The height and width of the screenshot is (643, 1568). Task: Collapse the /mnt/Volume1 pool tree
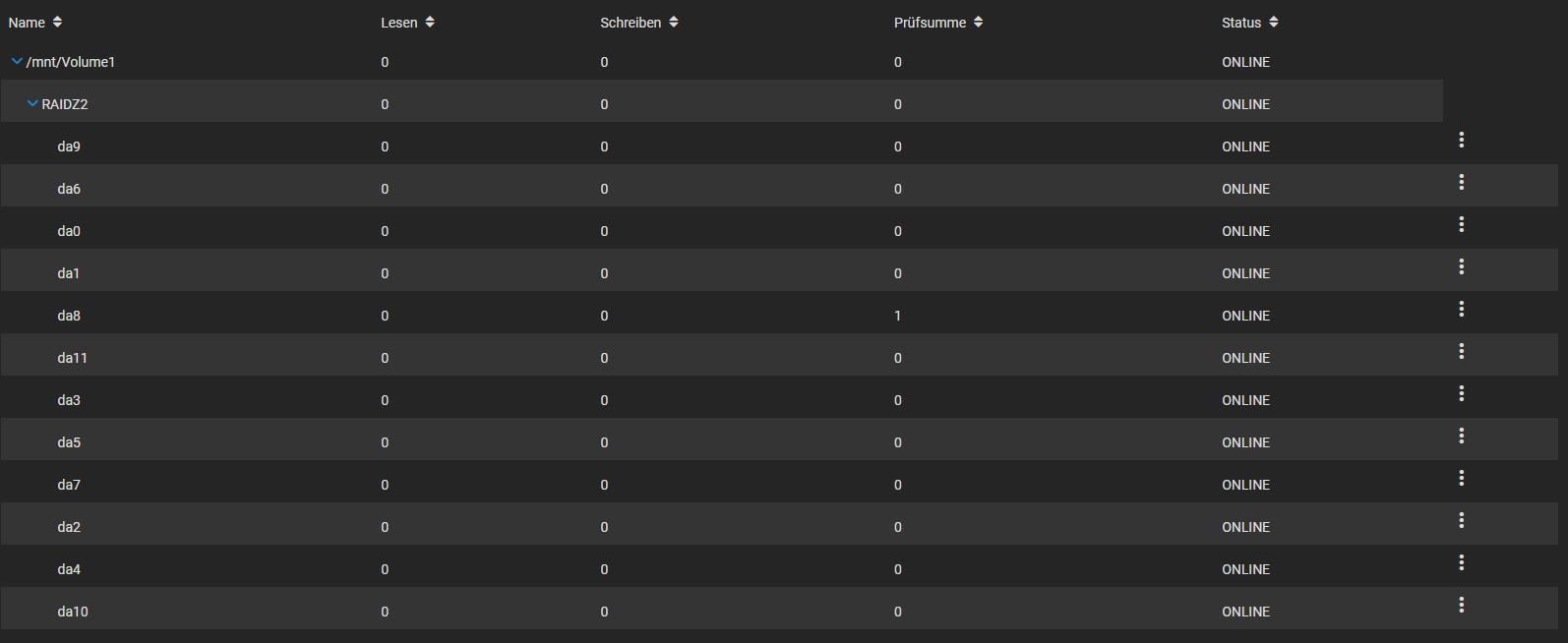[17, 62]
